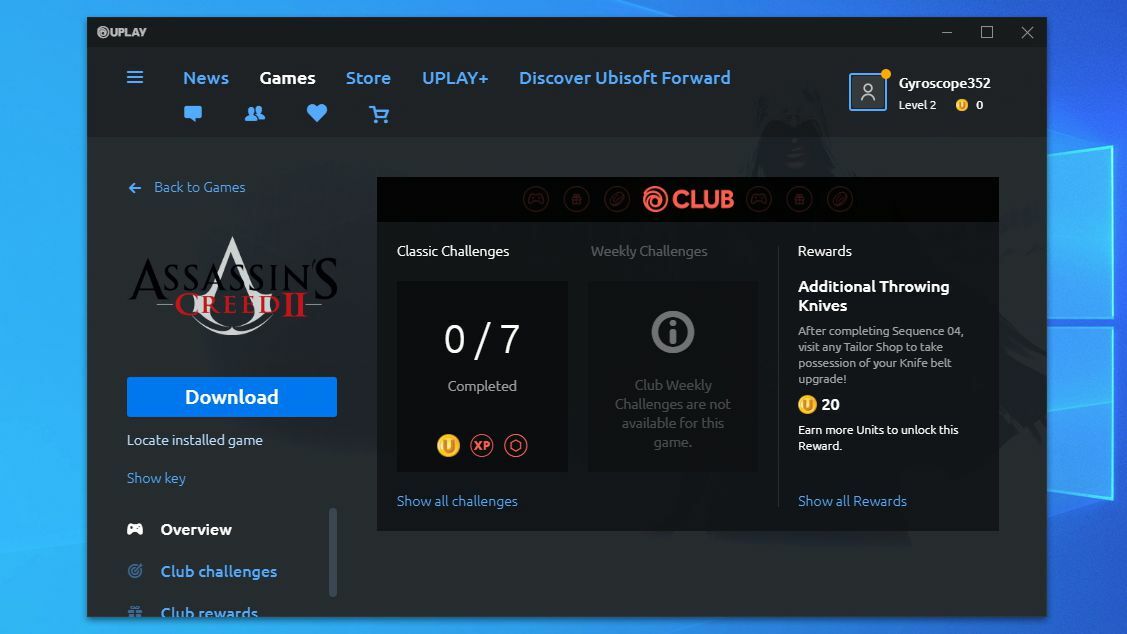Click the Weekly Challenges heading
Screen dimensions: 1127x634
click(648, 251)
